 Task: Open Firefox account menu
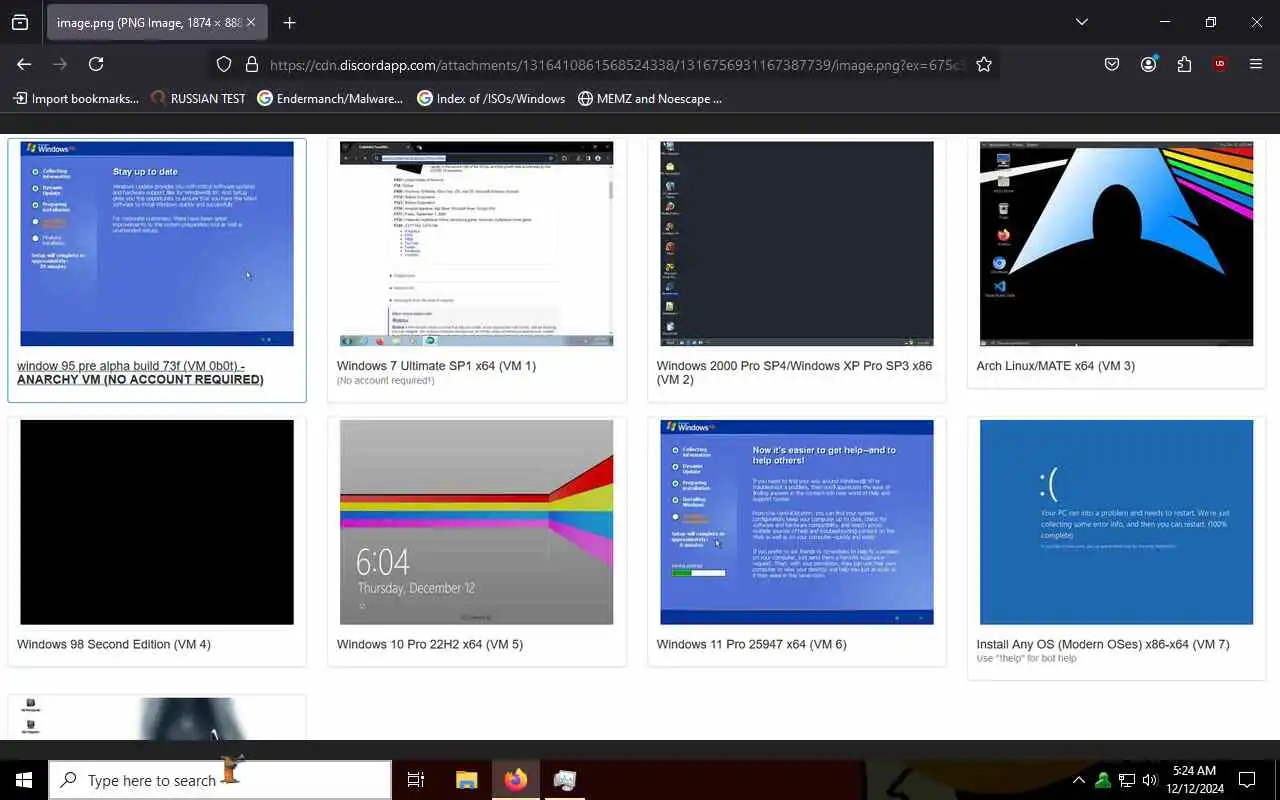pyautogui.click(x=1148, y=64)
